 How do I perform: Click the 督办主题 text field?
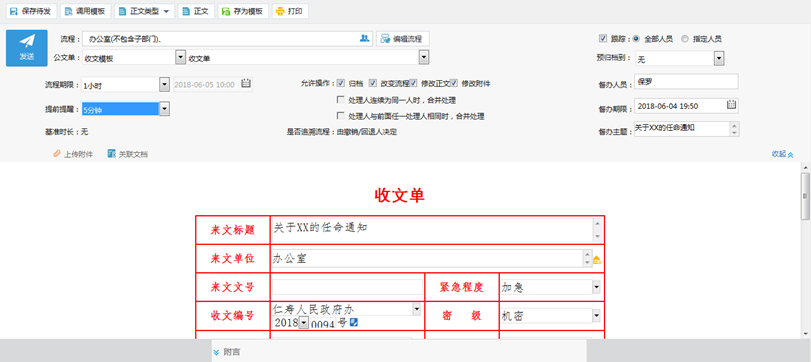(681, 129)
